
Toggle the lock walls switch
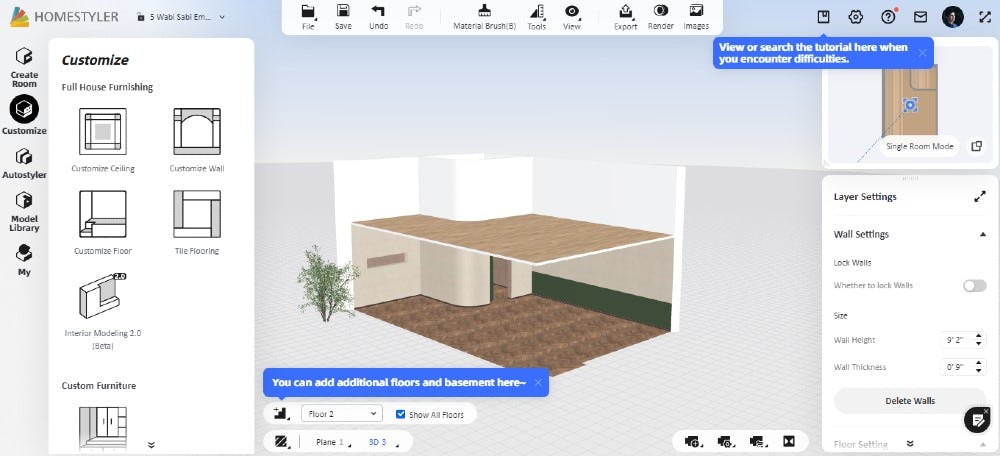974,286
